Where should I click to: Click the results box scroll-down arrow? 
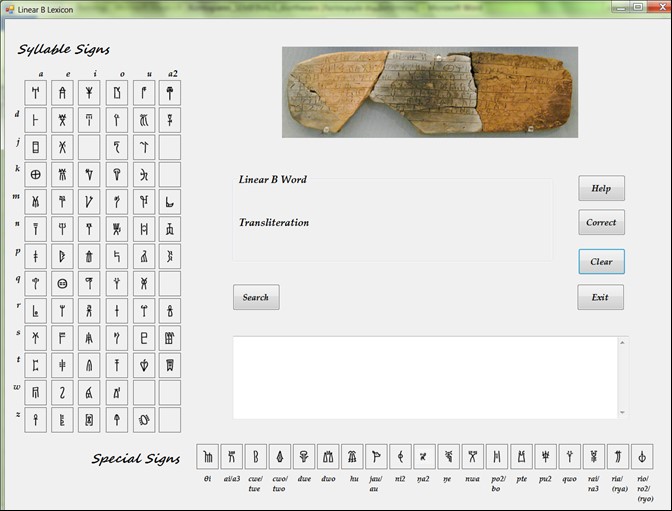[x=622, y=412]
